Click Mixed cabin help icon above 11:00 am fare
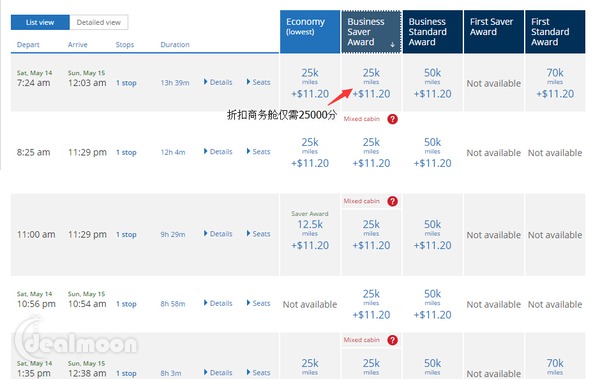 tap(392, 201)
